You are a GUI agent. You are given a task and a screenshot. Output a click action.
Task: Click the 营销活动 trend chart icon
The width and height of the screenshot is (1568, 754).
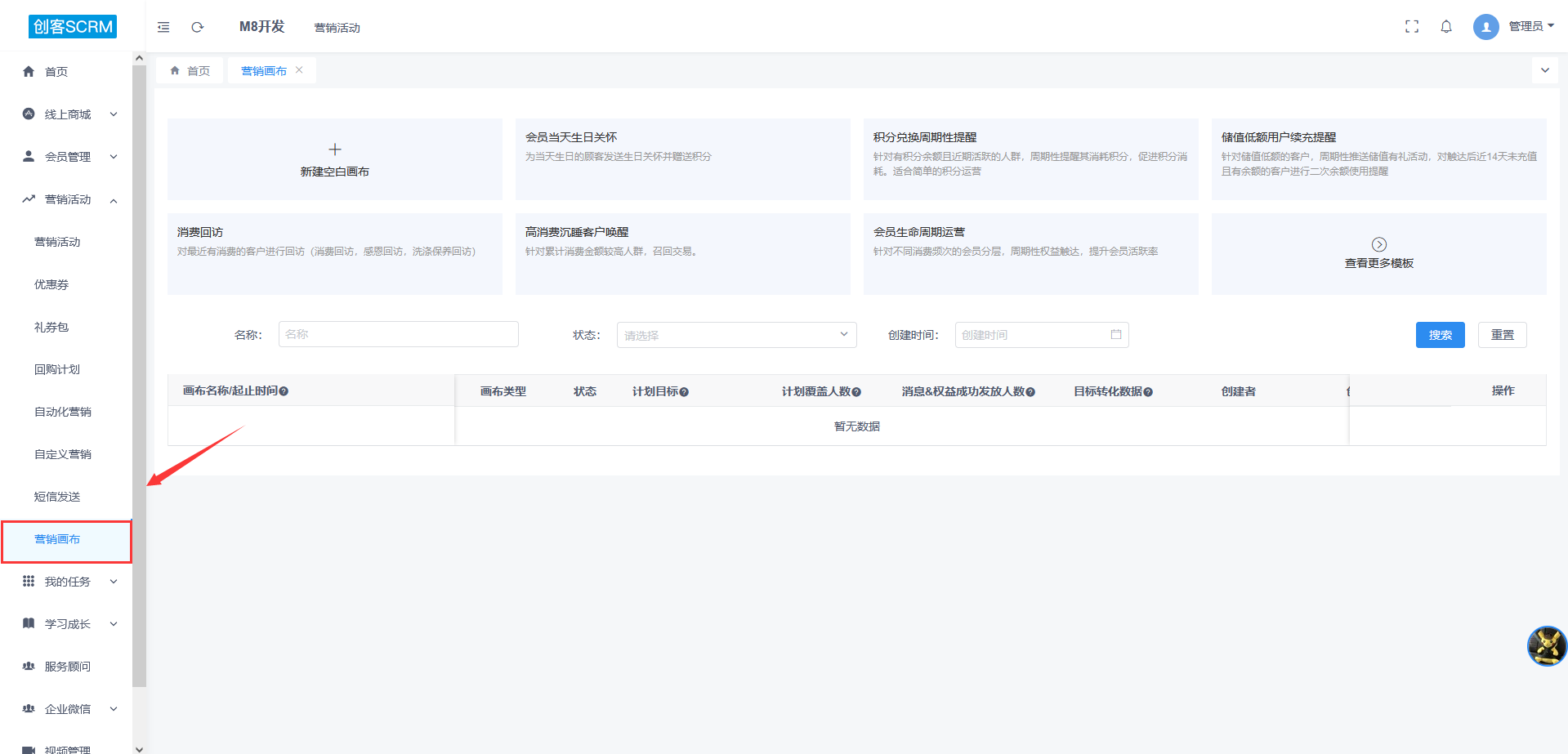tap(29, 199)
